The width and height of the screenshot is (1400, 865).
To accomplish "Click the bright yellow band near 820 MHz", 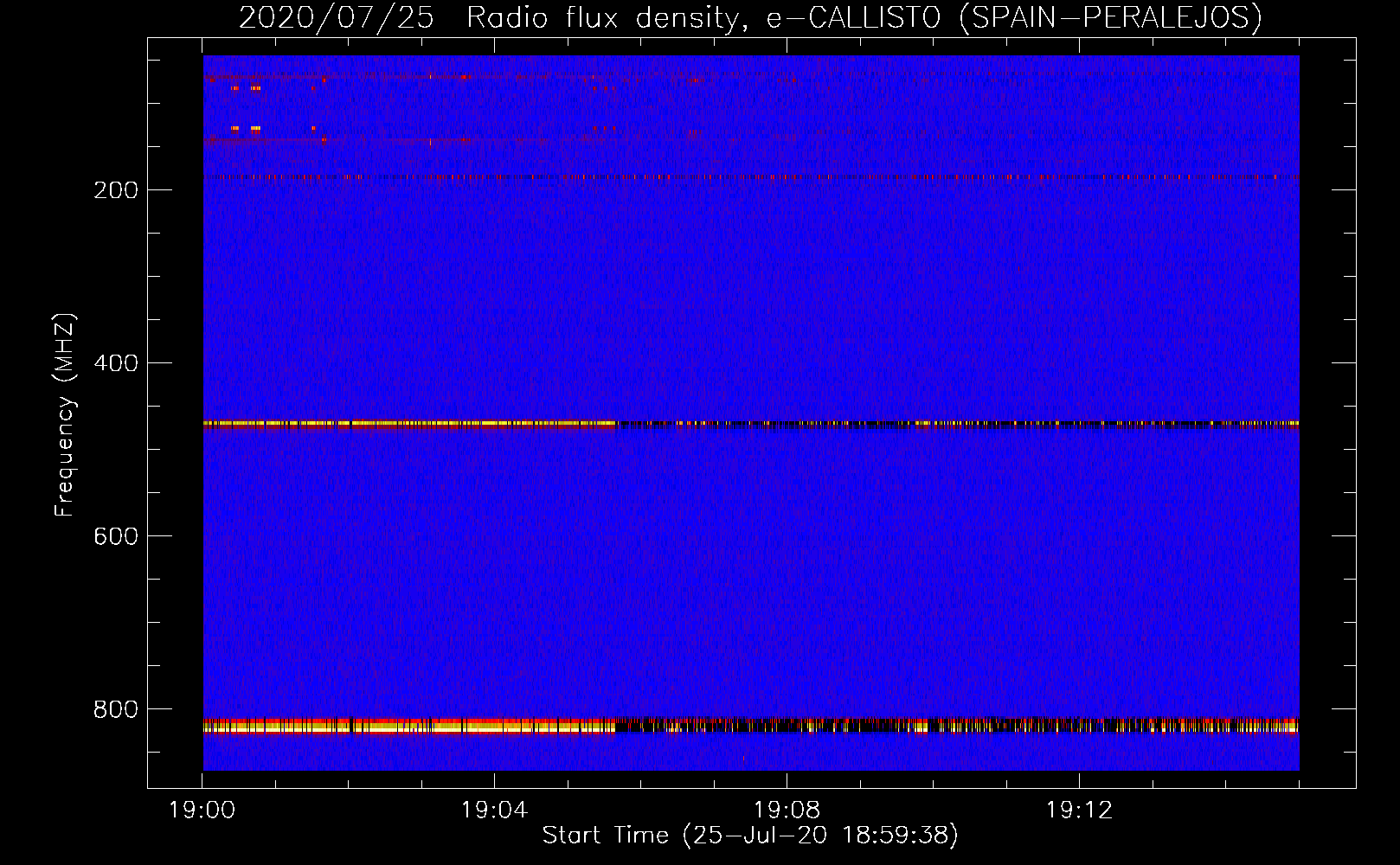I will [x=751, y=726].
